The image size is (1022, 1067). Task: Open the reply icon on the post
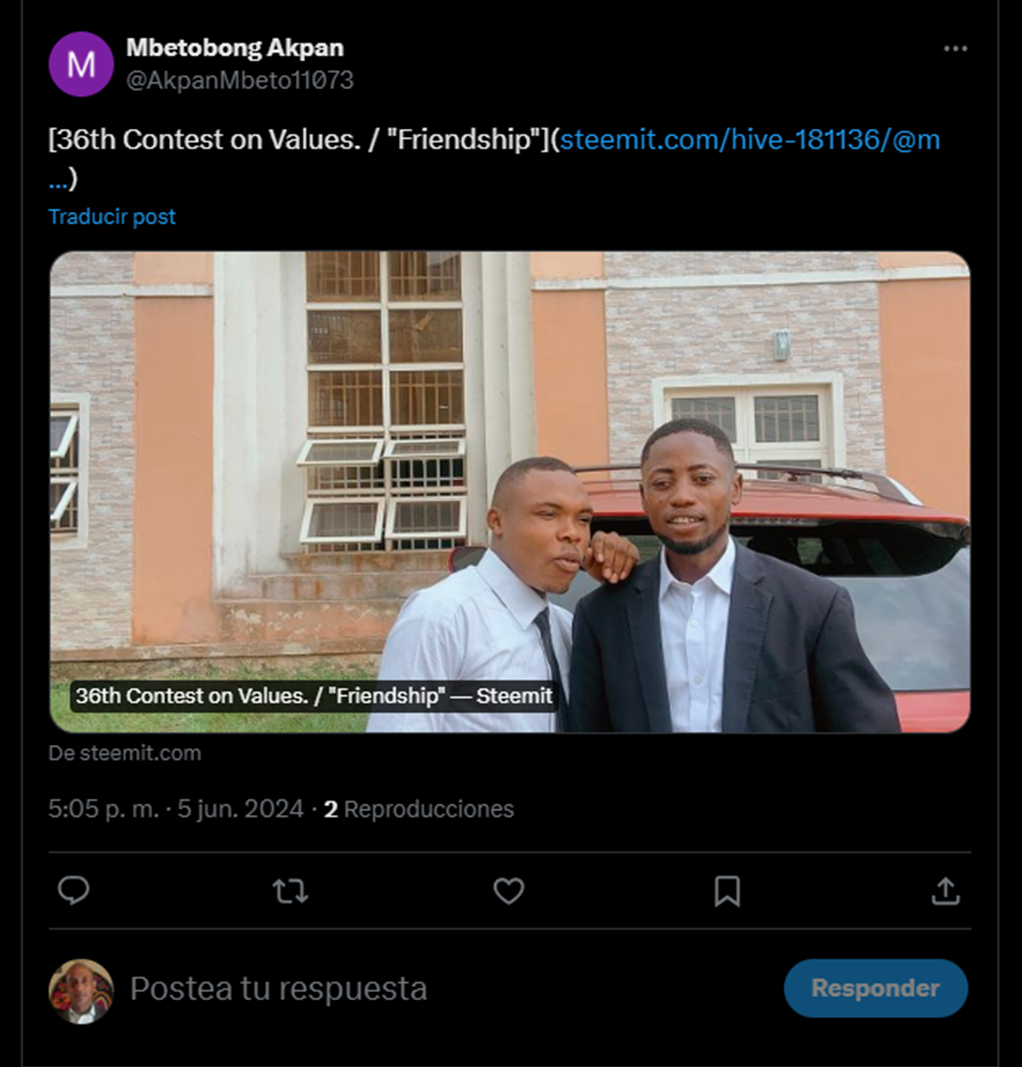(x=73, y=890)
